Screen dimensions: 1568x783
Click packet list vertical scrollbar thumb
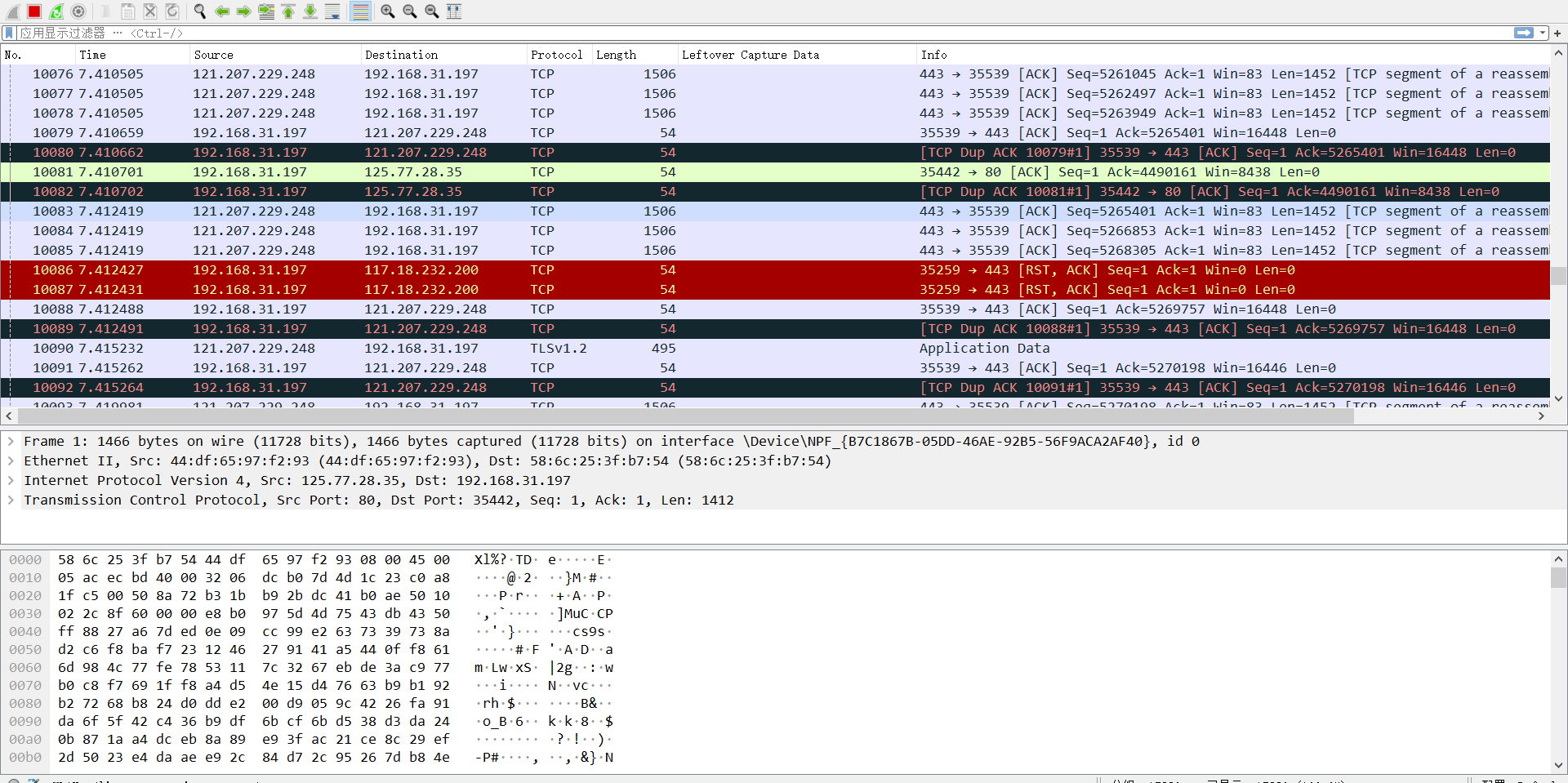(x=1558, y=276)
